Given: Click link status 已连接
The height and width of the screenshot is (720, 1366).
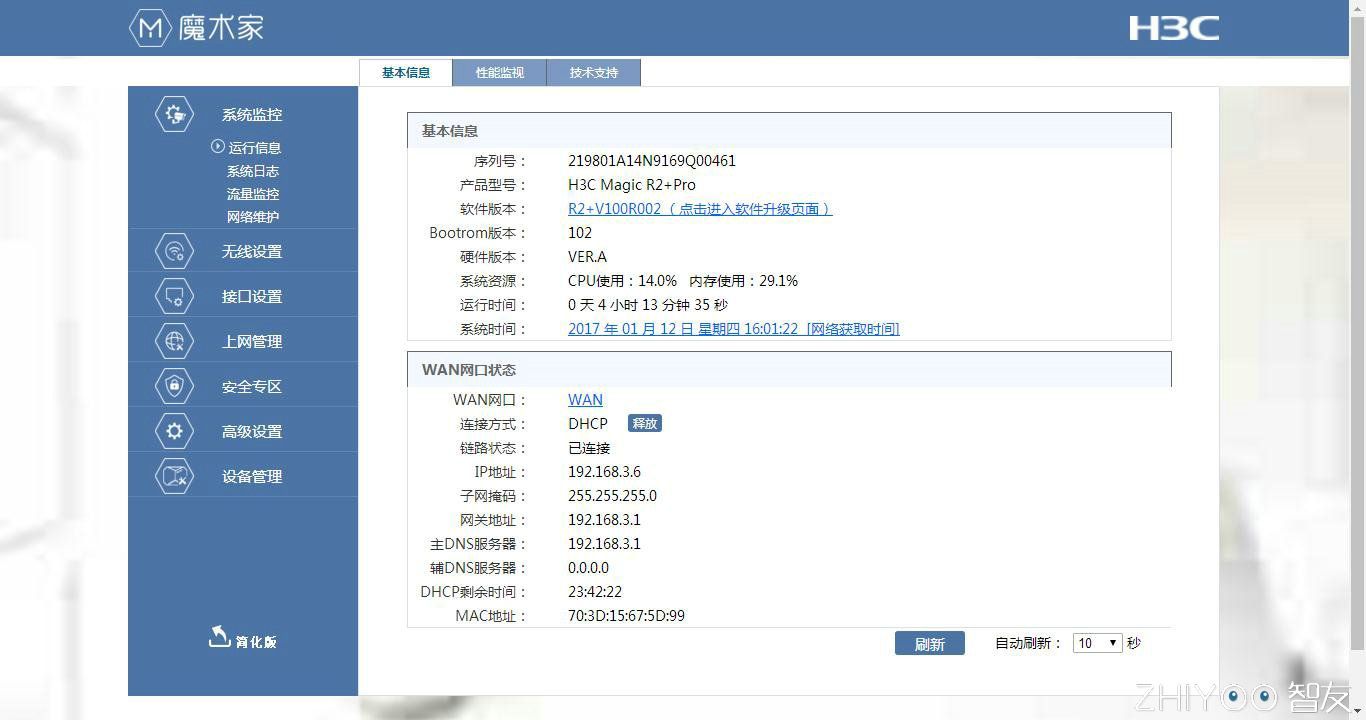Looking at the screenshot, I should (589, 448).
